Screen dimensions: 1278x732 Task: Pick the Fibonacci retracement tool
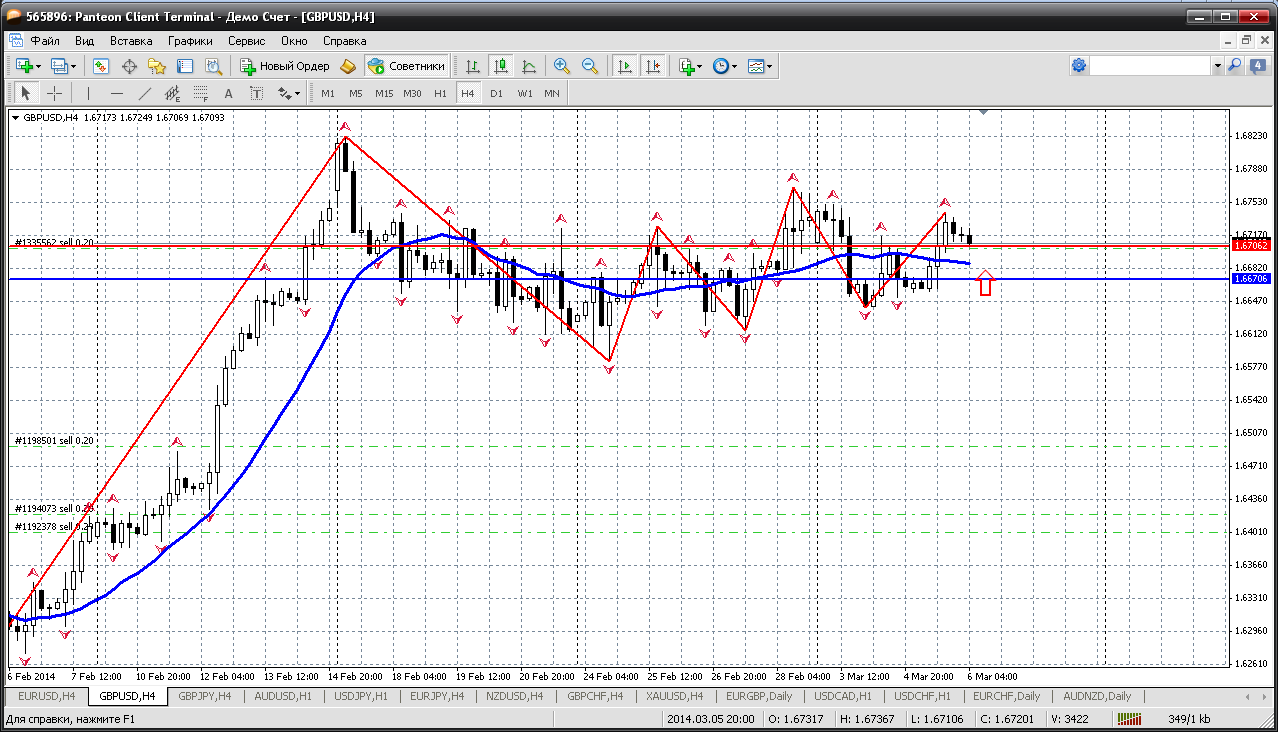pyautogui.click(x=202, y=93)
